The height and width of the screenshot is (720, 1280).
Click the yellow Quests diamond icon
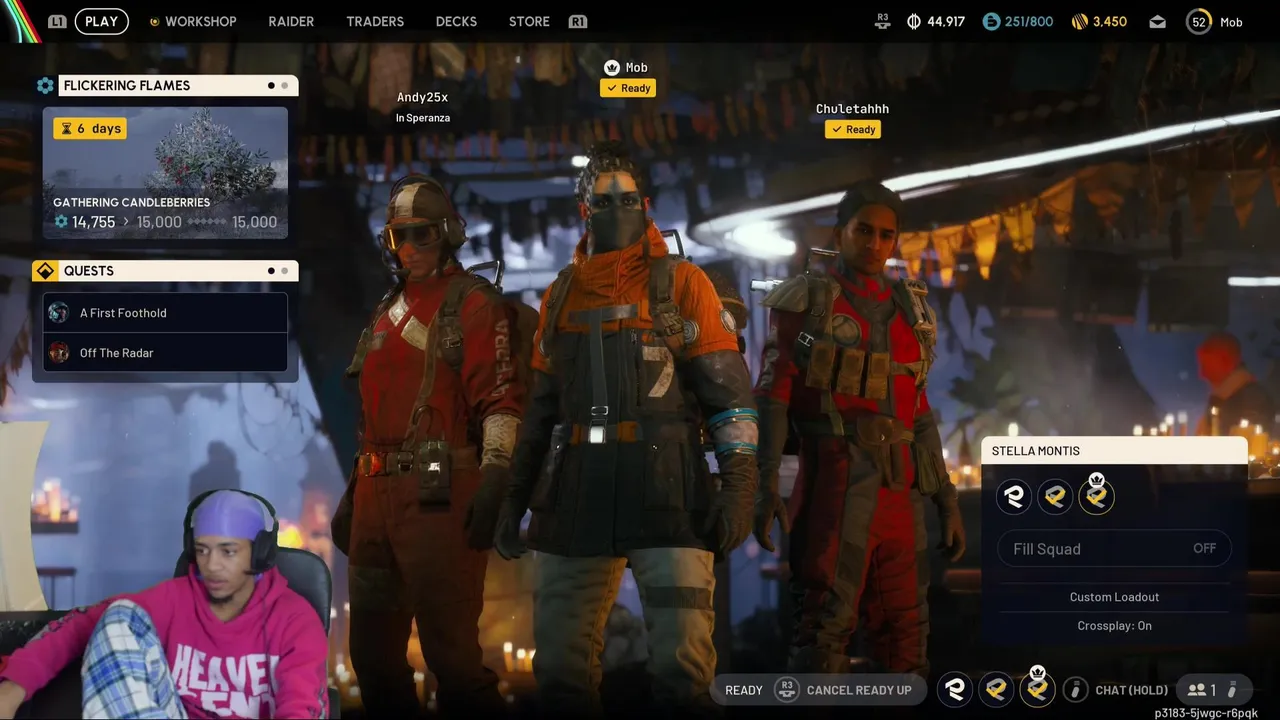(x=45, y=271)
